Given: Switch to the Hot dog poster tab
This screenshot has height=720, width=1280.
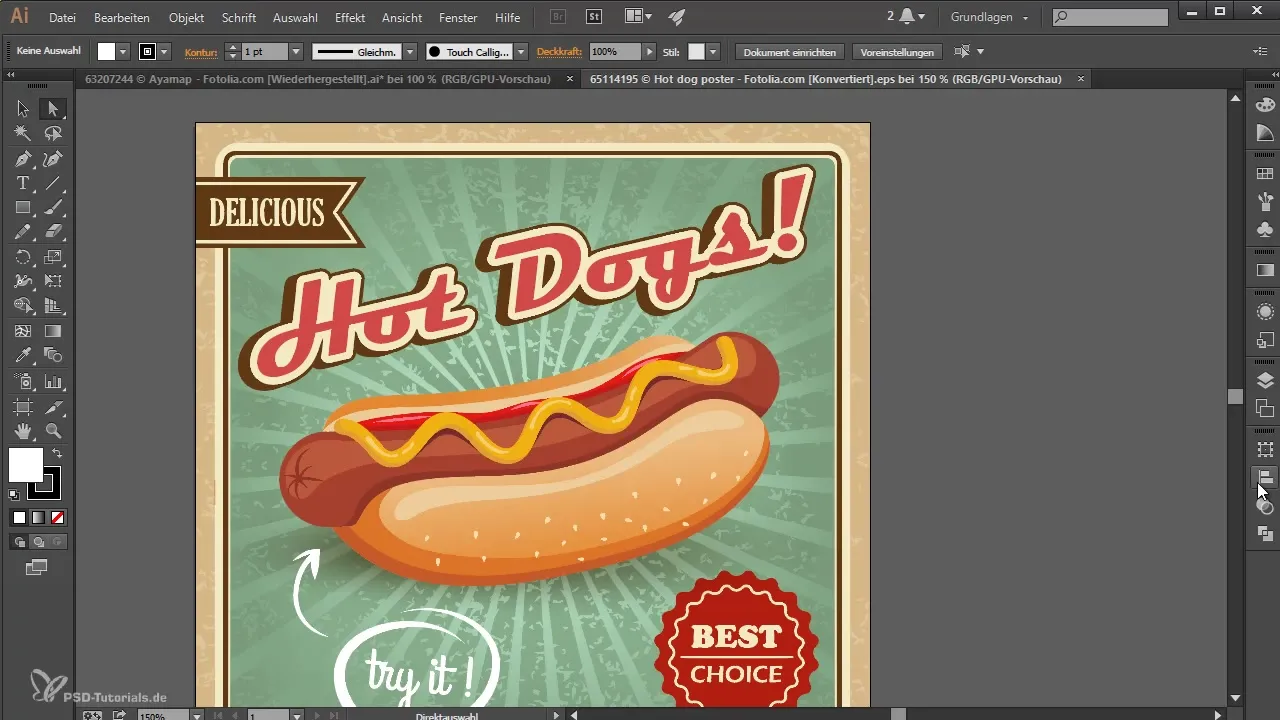Looking at the screenshot, I should coord(826,78).
